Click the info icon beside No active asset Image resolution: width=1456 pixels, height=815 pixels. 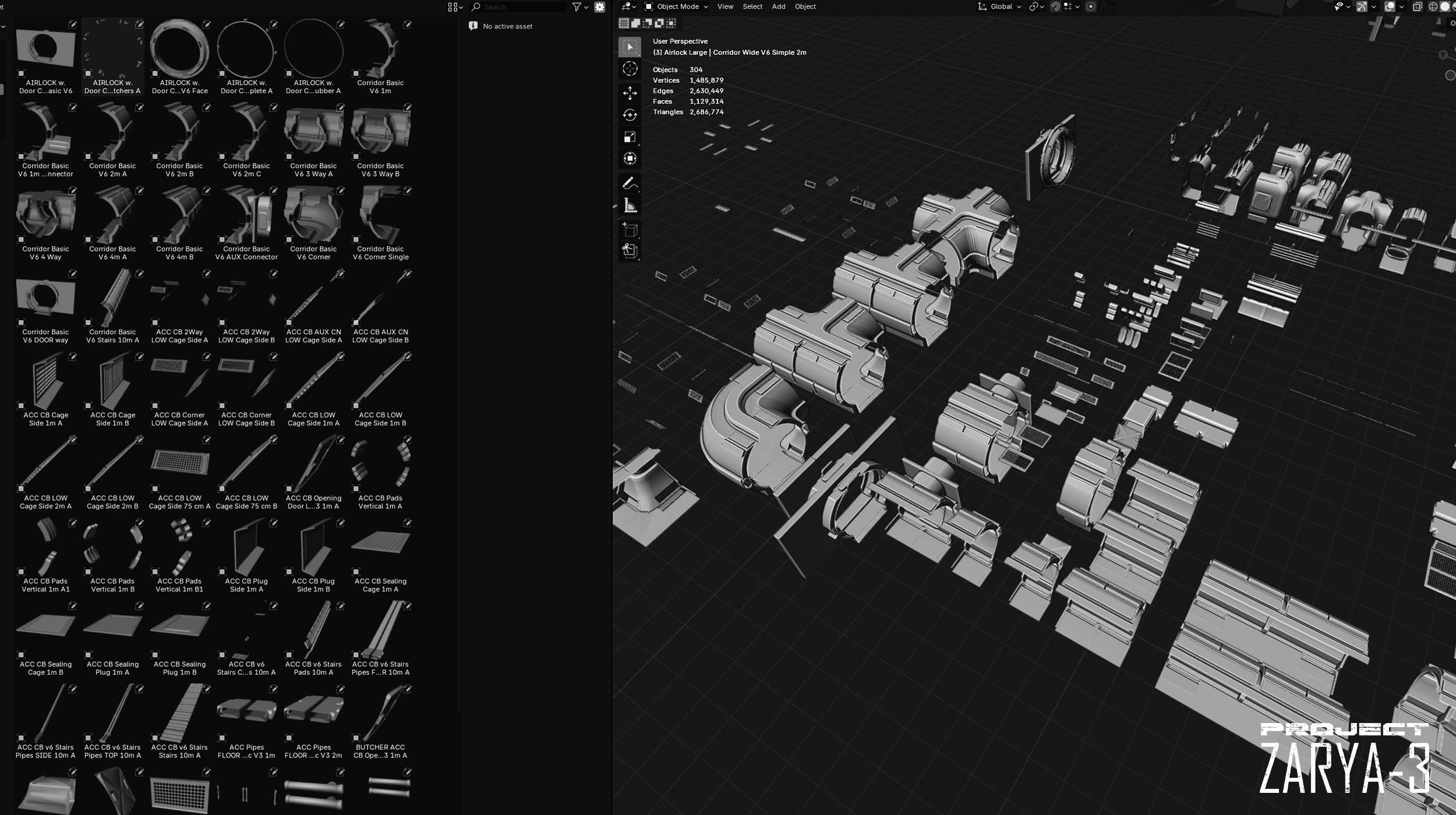[x=473, y=26]
